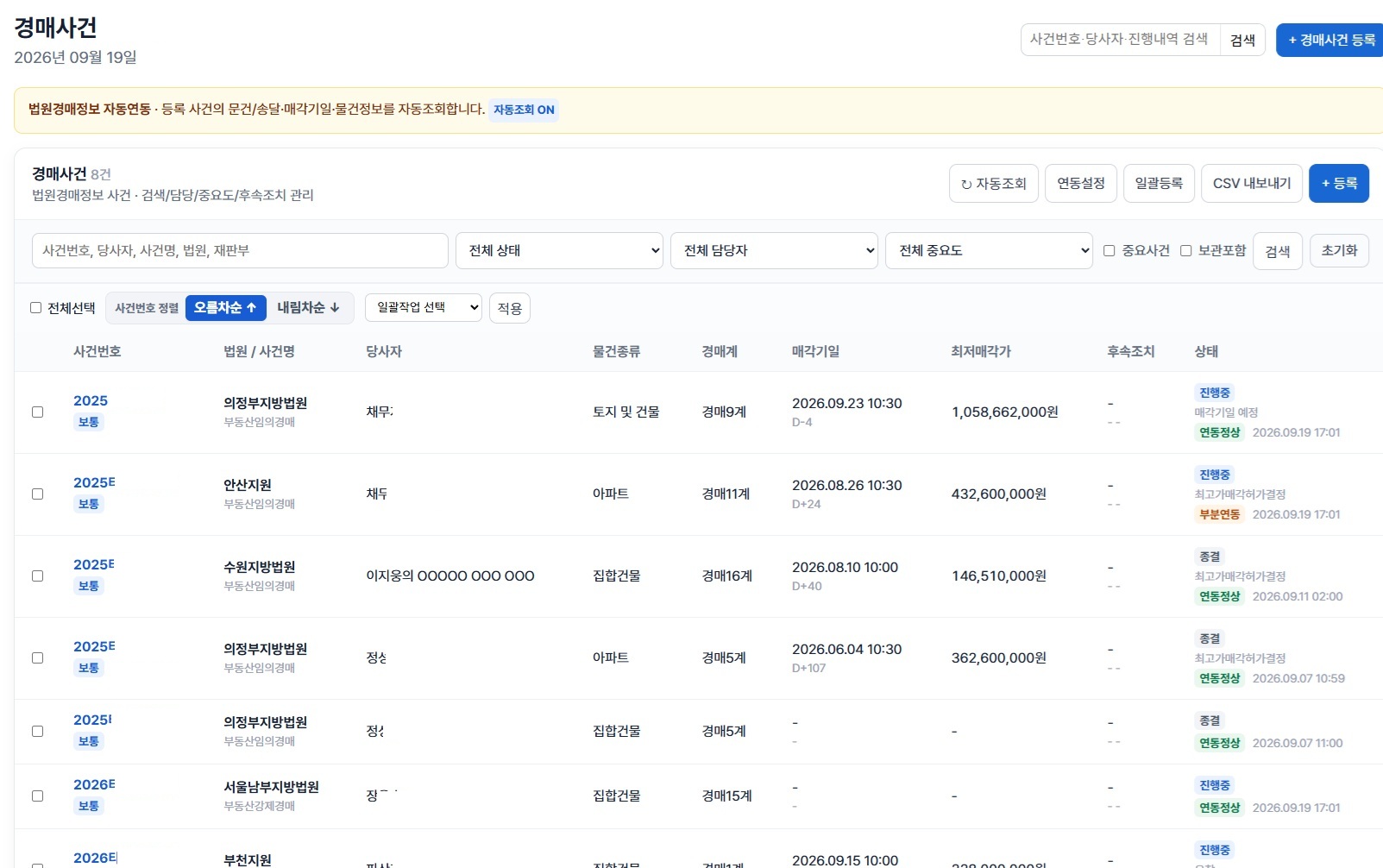This screenshot has height=868, width=1383.
Task: Open 연동설정
Action: tap(1081, 183)
